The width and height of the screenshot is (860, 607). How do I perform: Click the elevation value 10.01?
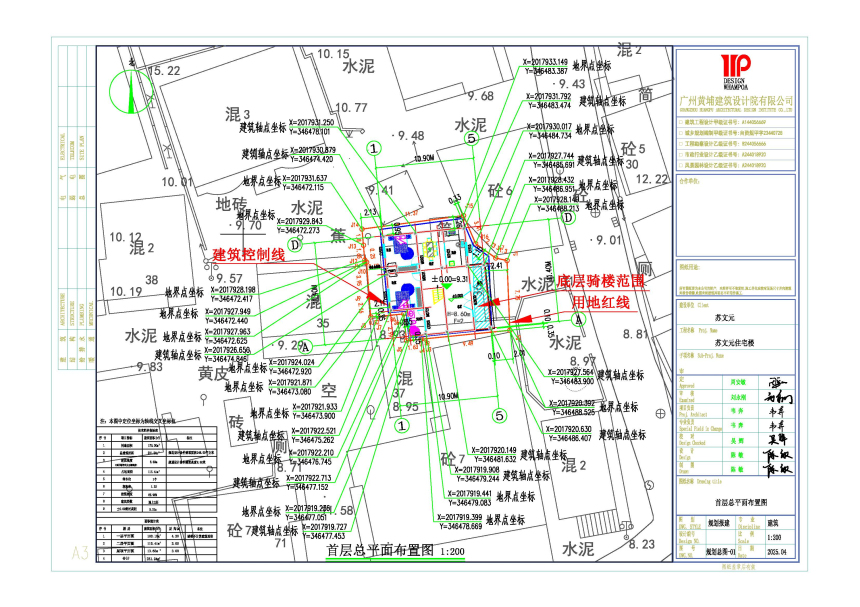click(177, 181)
